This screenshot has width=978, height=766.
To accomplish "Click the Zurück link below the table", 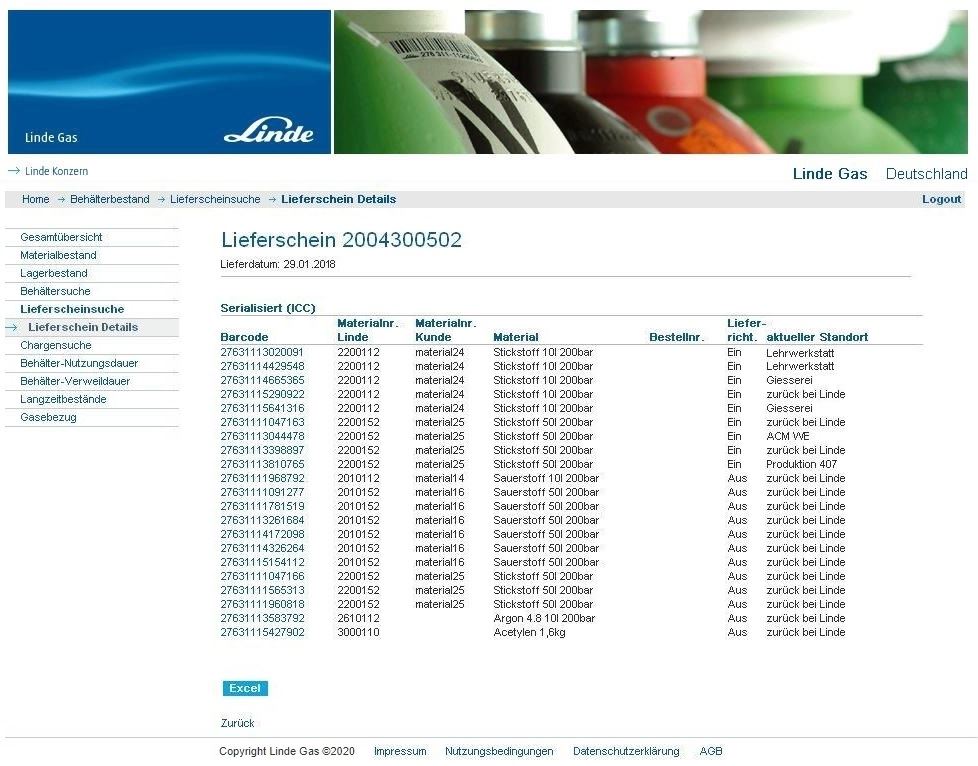I will (237, 723).
